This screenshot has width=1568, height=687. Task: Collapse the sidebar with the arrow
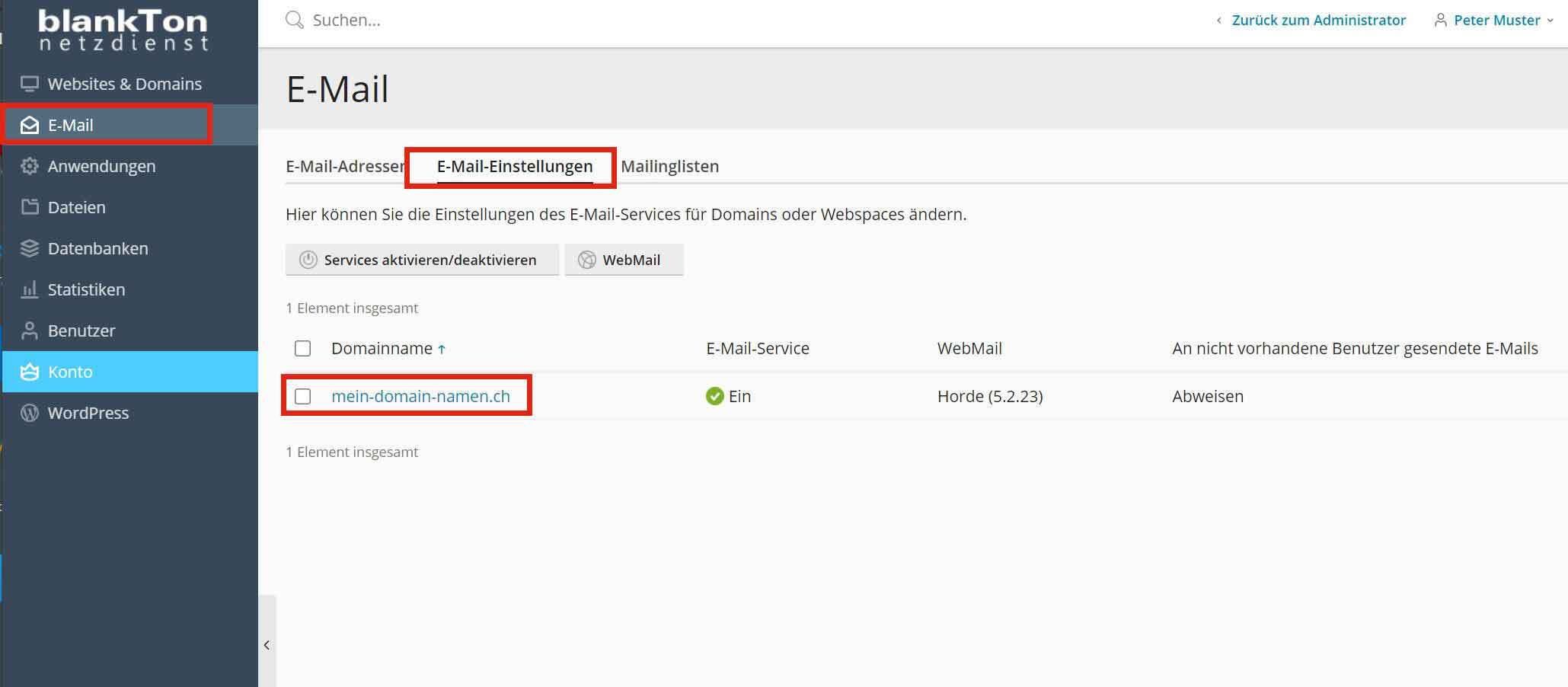coord(267,645)
